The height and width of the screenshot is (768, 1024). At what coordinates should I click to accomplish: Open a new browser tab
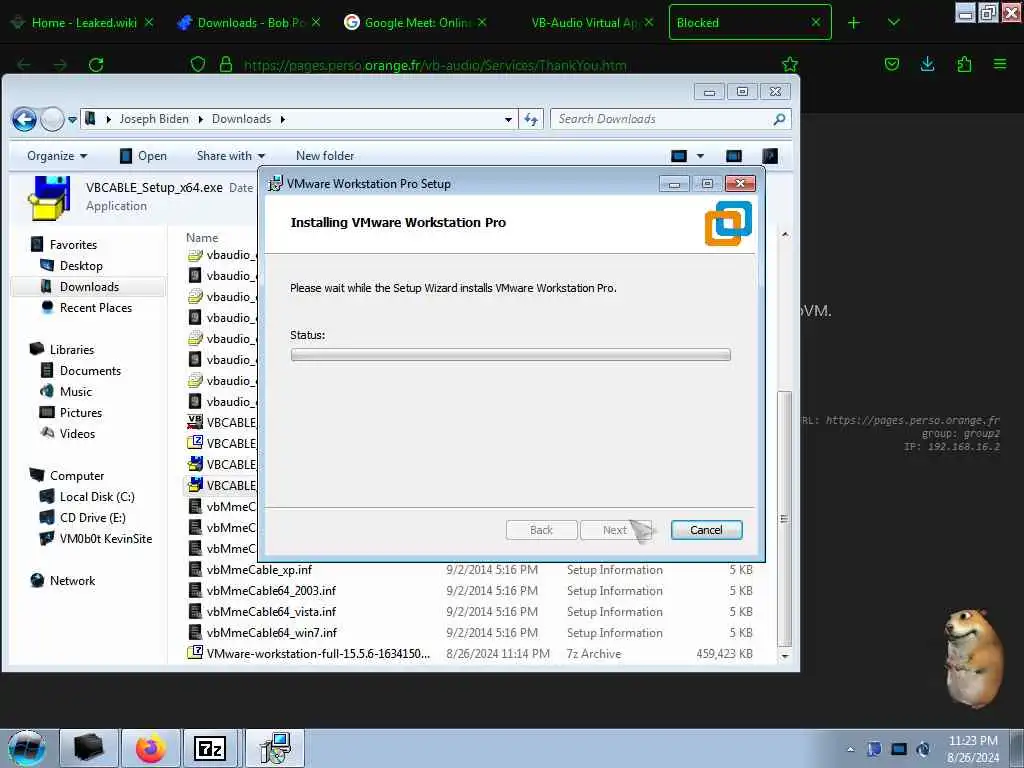point(854,23)
